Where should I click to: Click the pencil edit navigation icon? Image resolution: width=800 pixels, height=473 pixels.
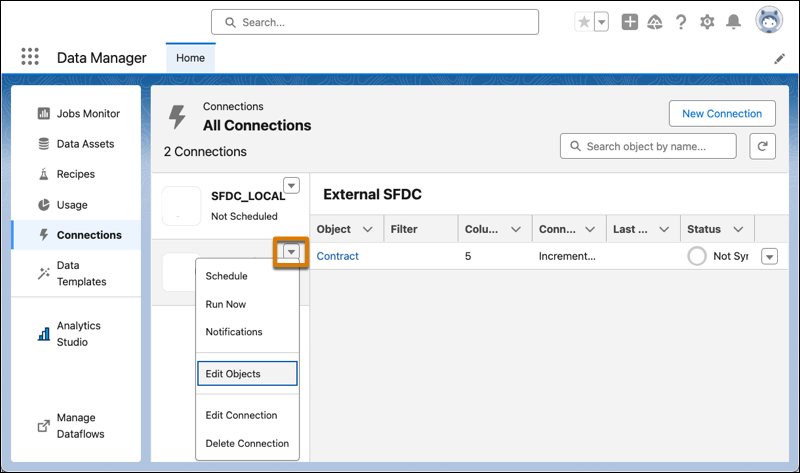click(x=779, y=59)
